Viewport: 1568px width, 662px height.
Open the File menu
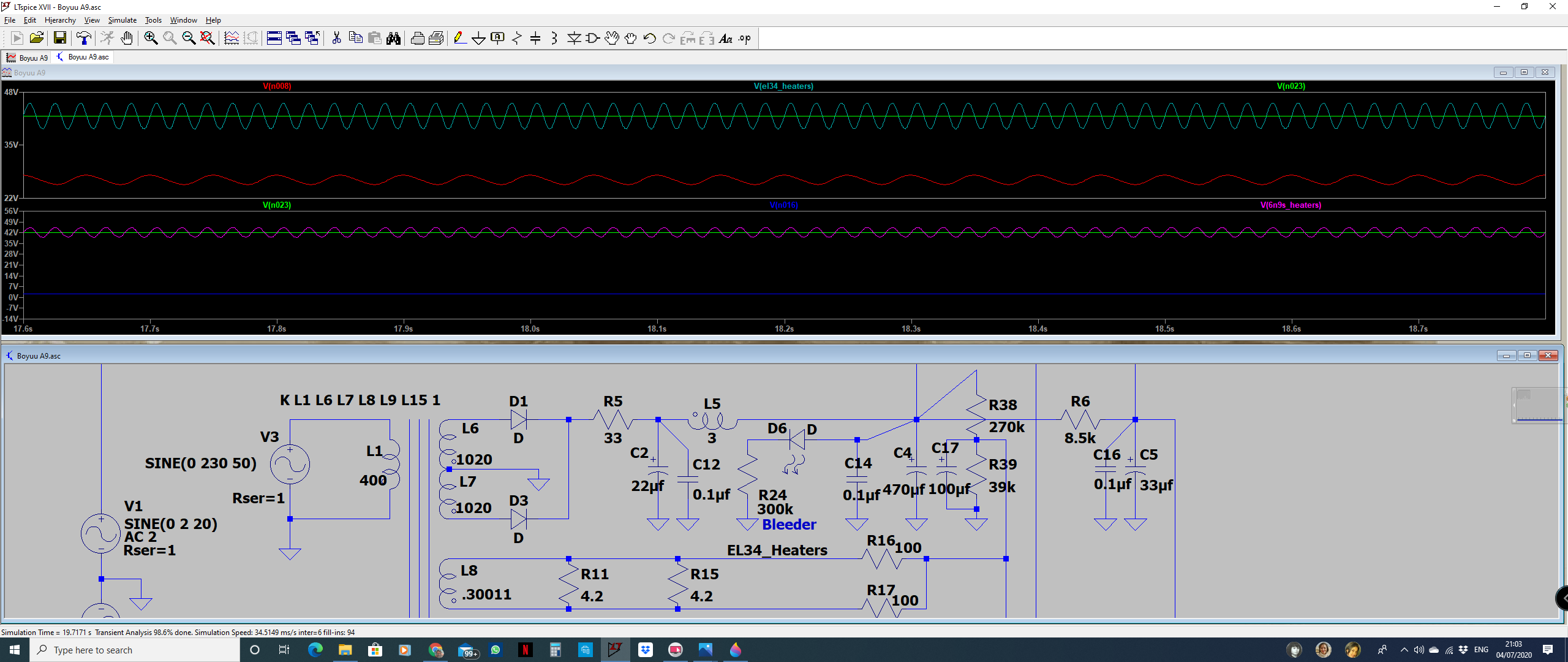[x=10, y=20]
